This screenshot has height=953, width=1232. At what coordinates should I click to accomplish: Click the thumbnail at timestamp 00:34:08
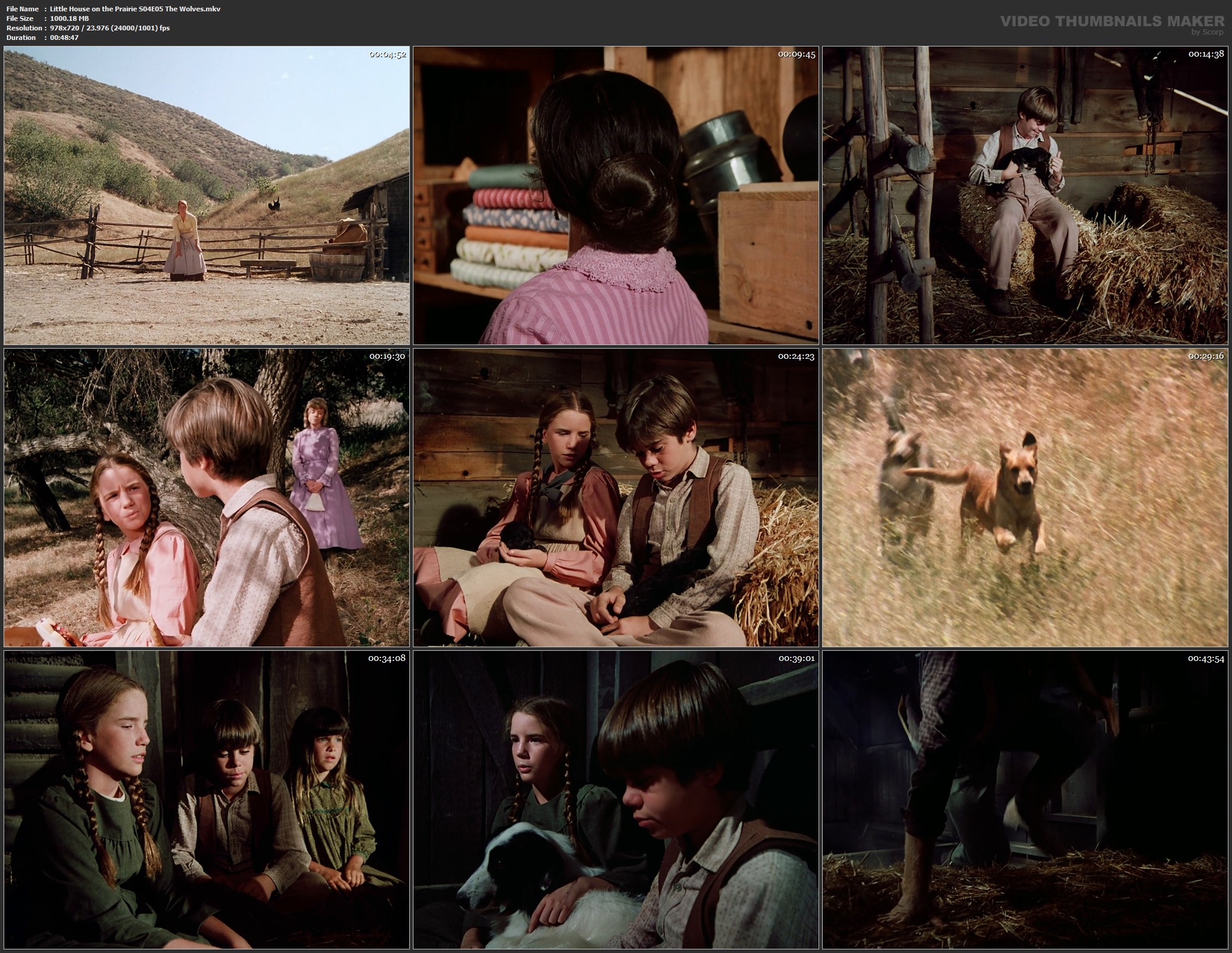206,799
